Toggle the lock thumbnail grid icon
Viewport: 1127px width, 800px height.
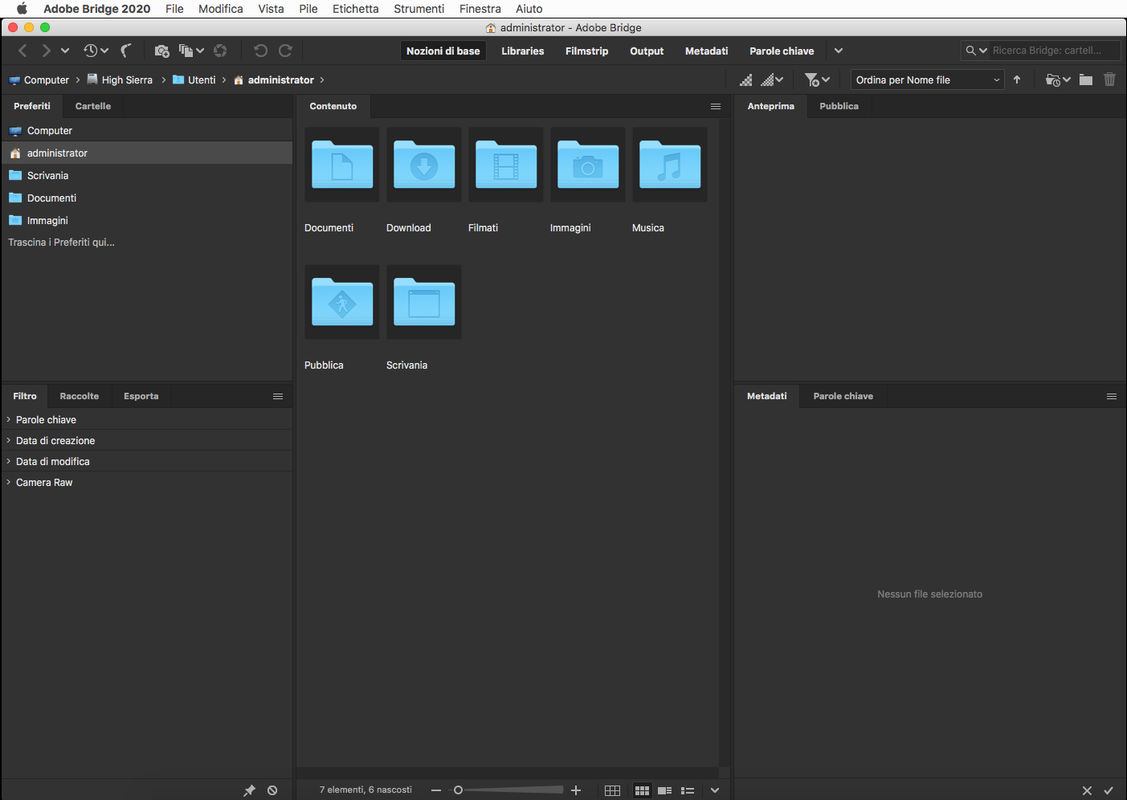pyautogui.click(x=612, y=790)
